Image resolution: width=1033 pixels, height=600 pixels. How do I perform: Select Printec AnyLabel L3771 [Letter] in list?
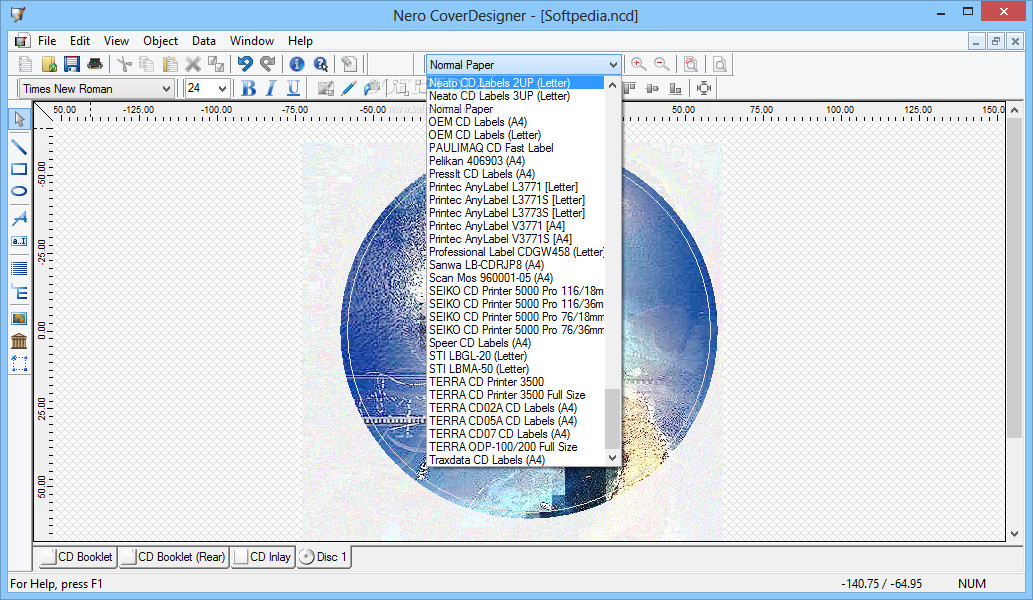click(x=515, y=187)
